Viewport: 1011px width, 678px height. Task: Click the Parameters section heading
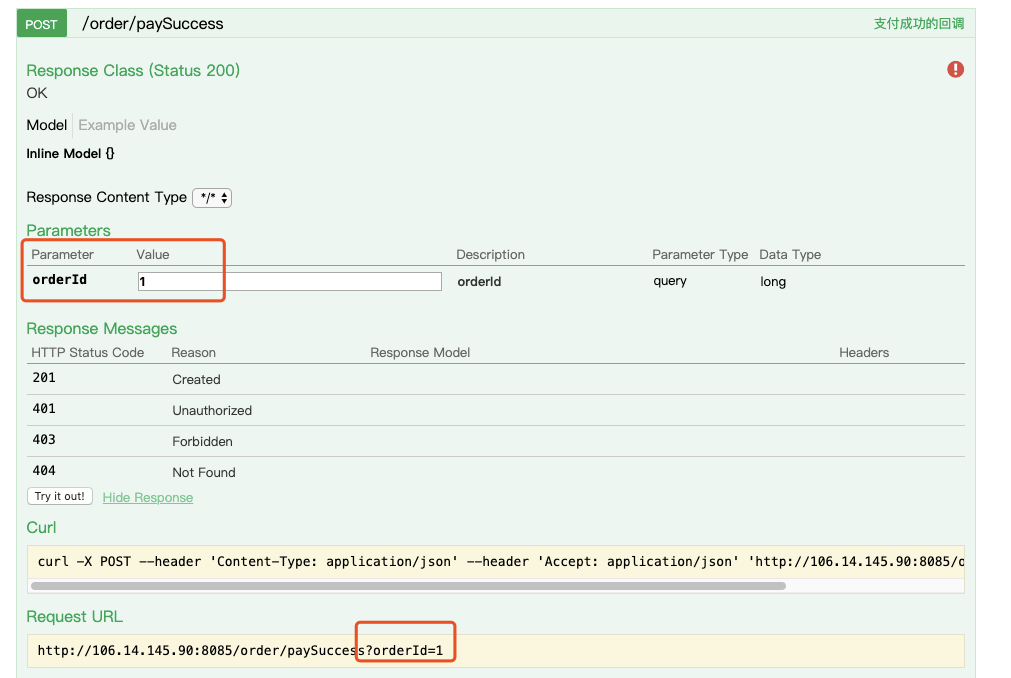(68, 230)
